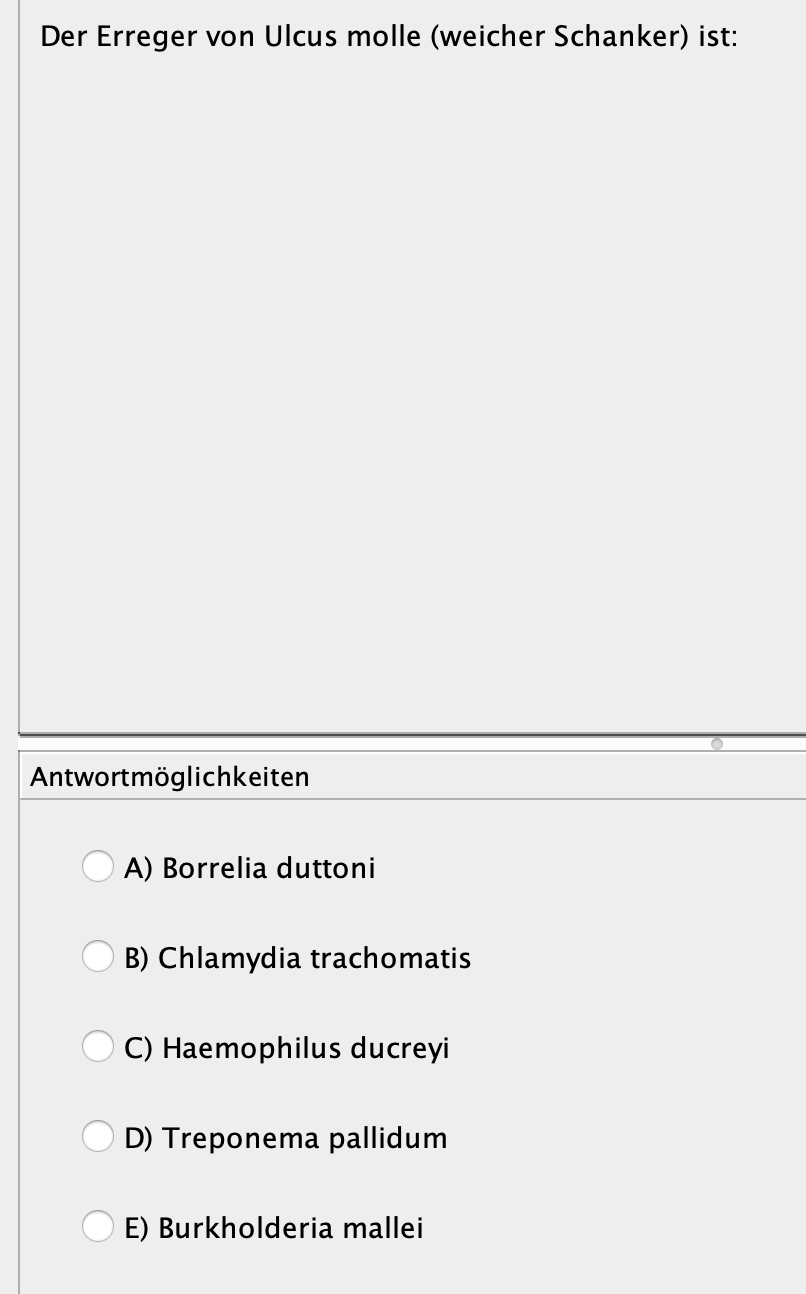Click the 'Antwortmöglichkeiten' section header
The image size is (806, 1294).
tap(168, 776)
